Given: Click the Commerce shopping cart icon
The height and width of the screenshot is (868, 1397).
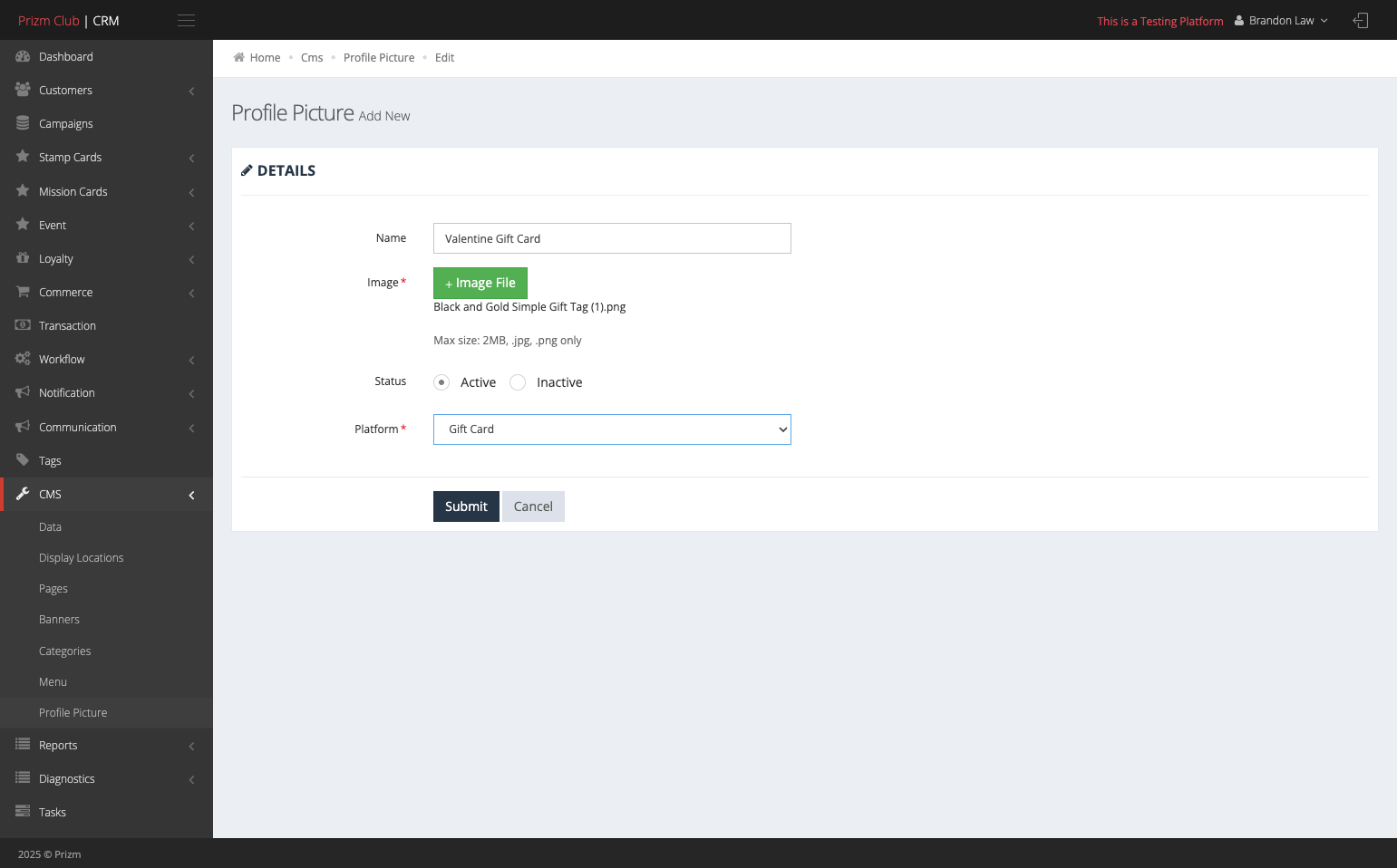Looking at the screenshot, I should pyautogui.click(x=23, y=292).
